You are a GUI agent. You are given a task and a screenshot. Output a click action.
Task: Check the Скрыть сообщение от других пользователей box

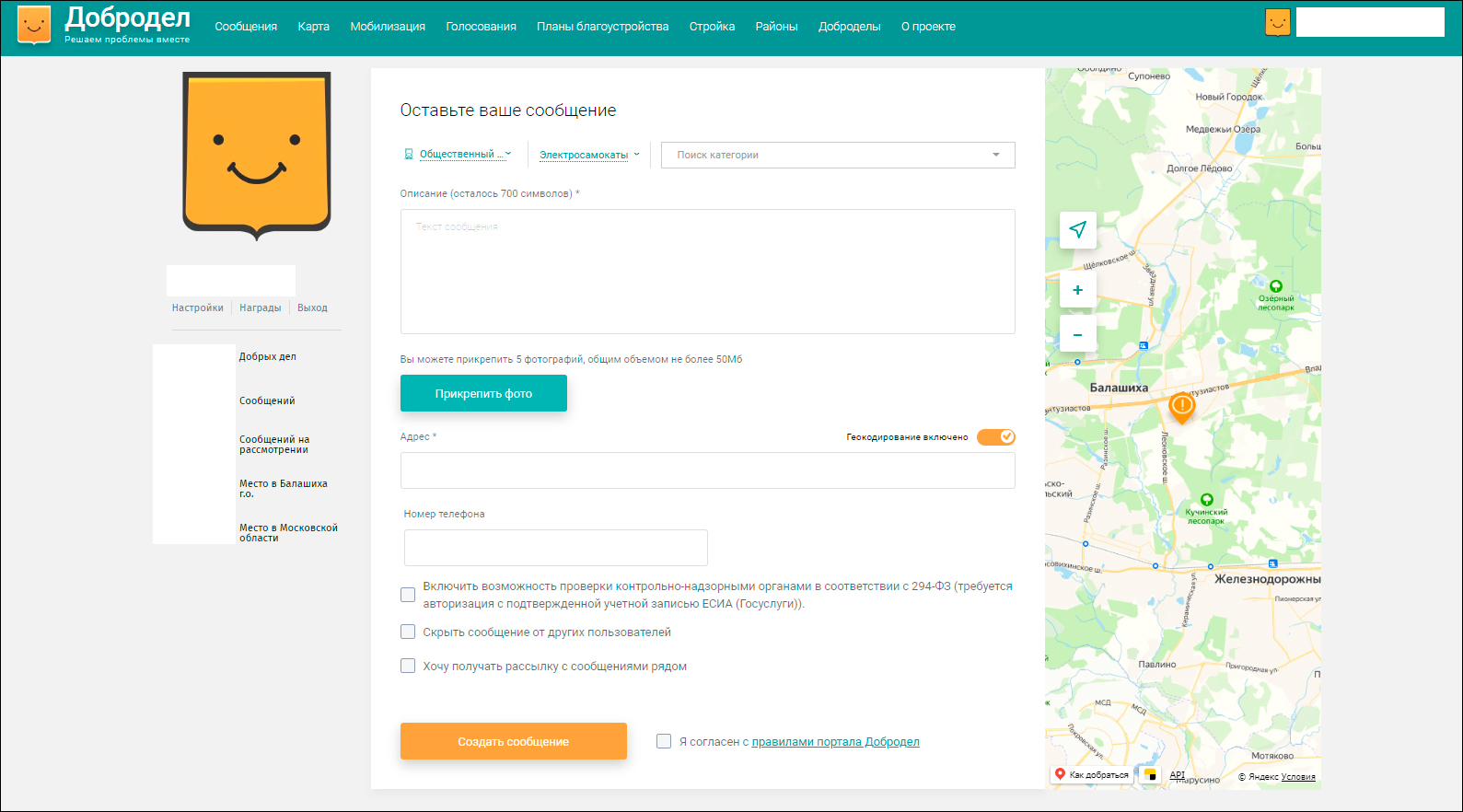(408, 632)
